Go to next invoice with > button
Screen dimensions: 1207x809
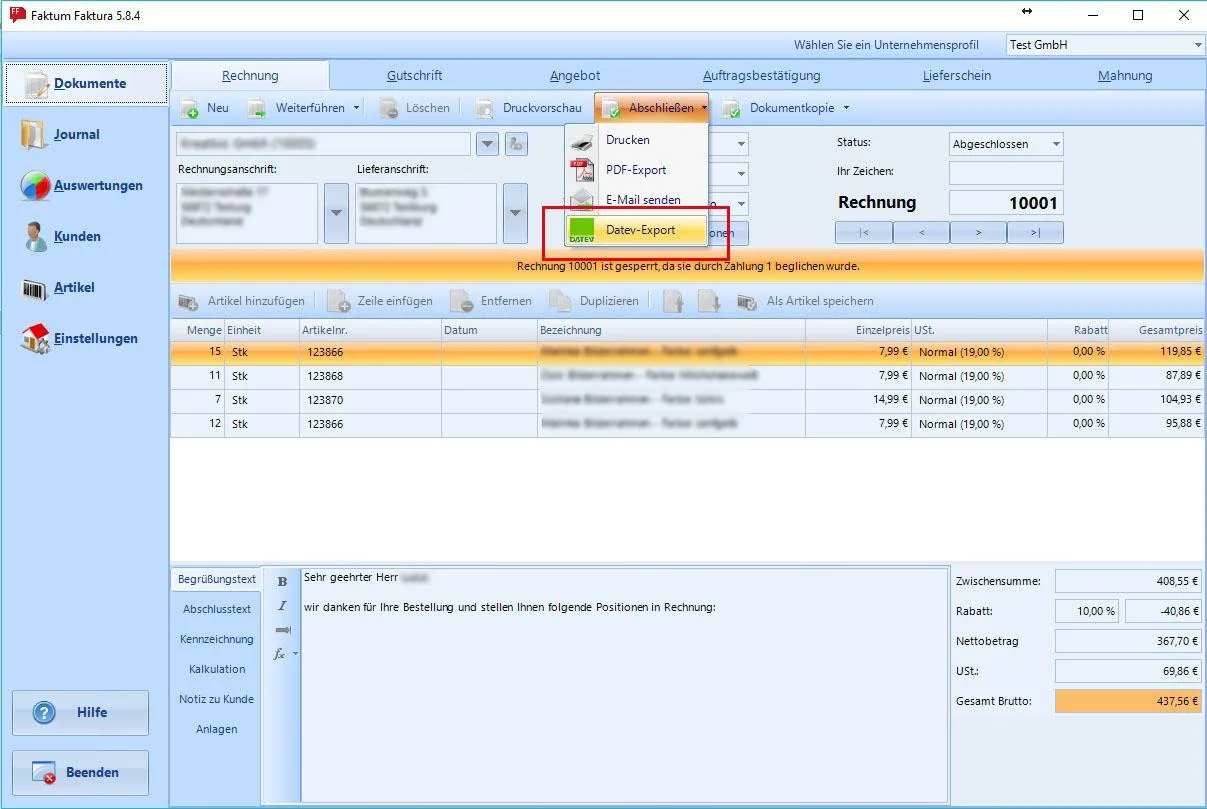pyautogui.click(x=978, y=233)
